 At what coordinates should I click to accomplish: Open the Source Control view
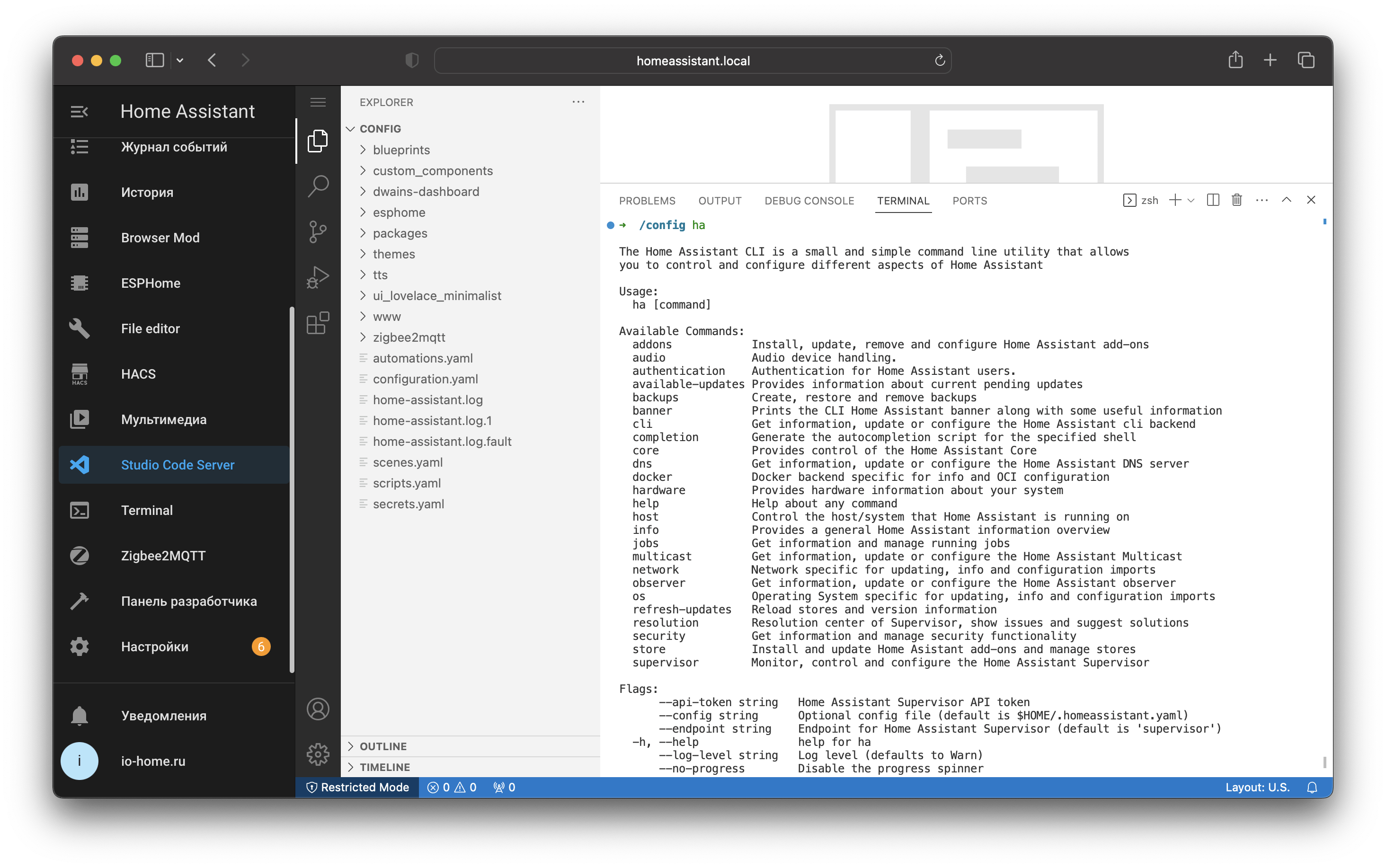318,231
